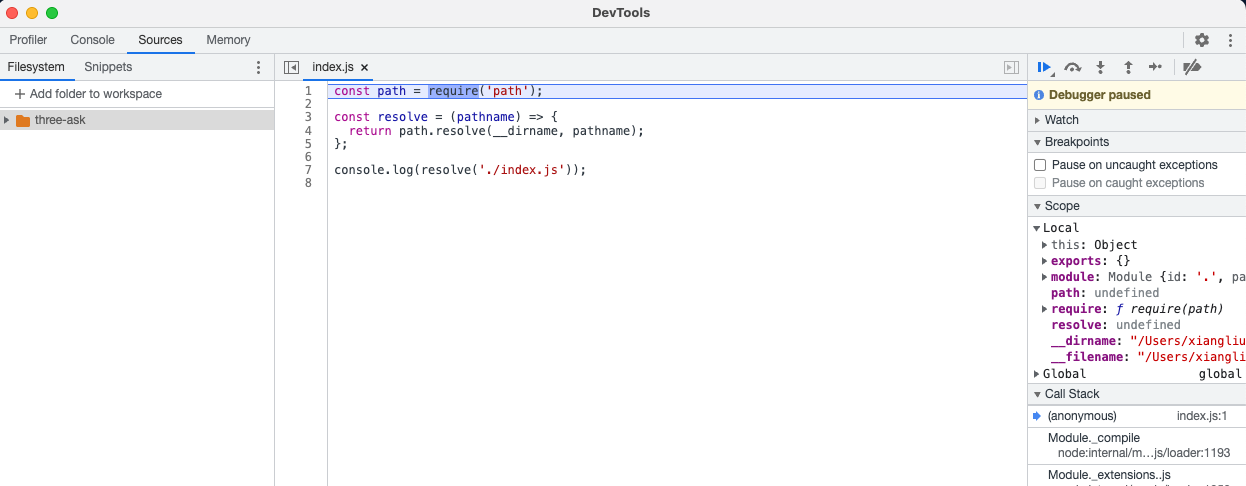This screenshot has height=486, width=1246.
Task: Open navigator pane more options
Action: tap(258, 67)
